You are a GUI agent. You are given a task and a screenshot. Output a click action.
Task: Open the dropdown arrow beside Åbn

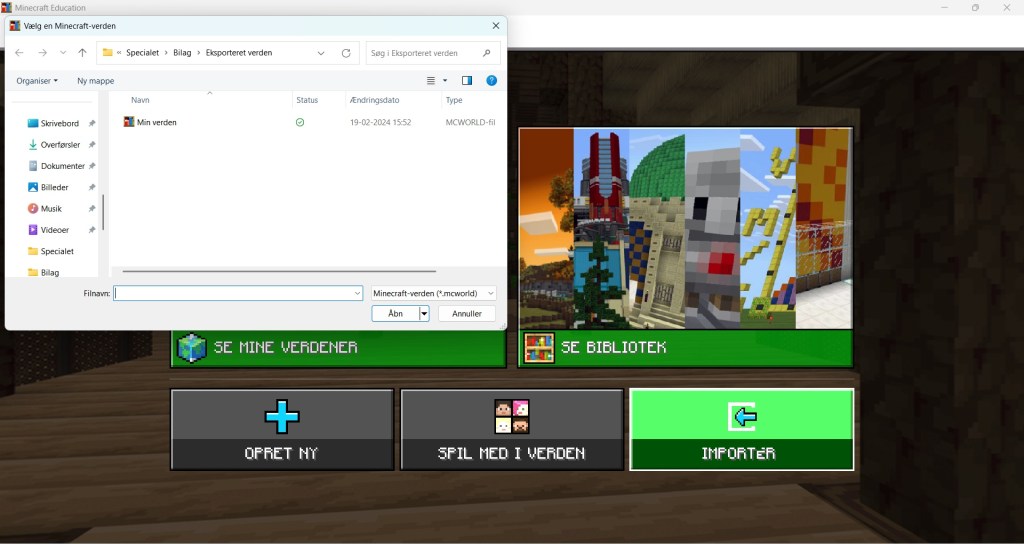click(x=424, y=313)
